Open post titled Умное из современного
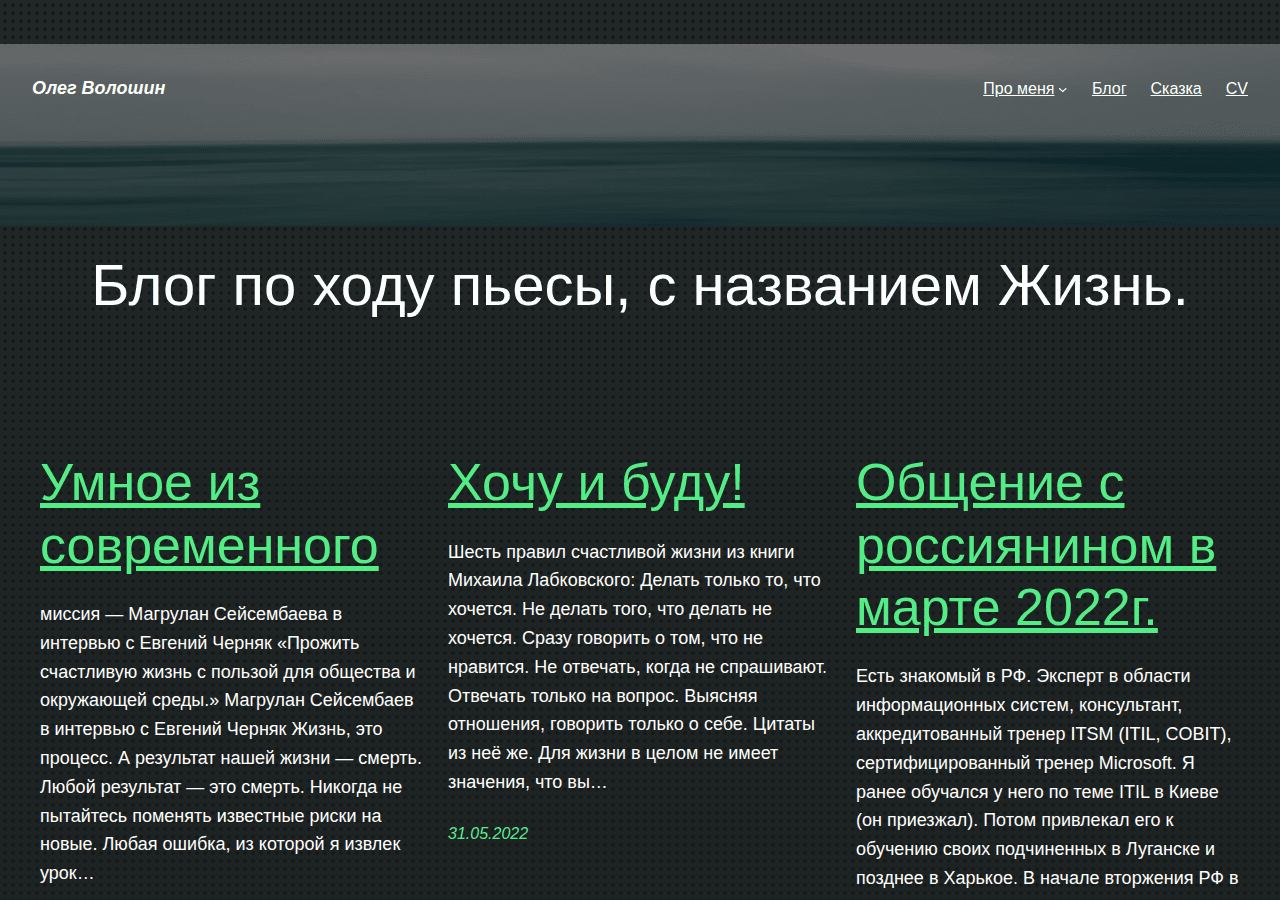1280x900 pixels. coord(209,514)
